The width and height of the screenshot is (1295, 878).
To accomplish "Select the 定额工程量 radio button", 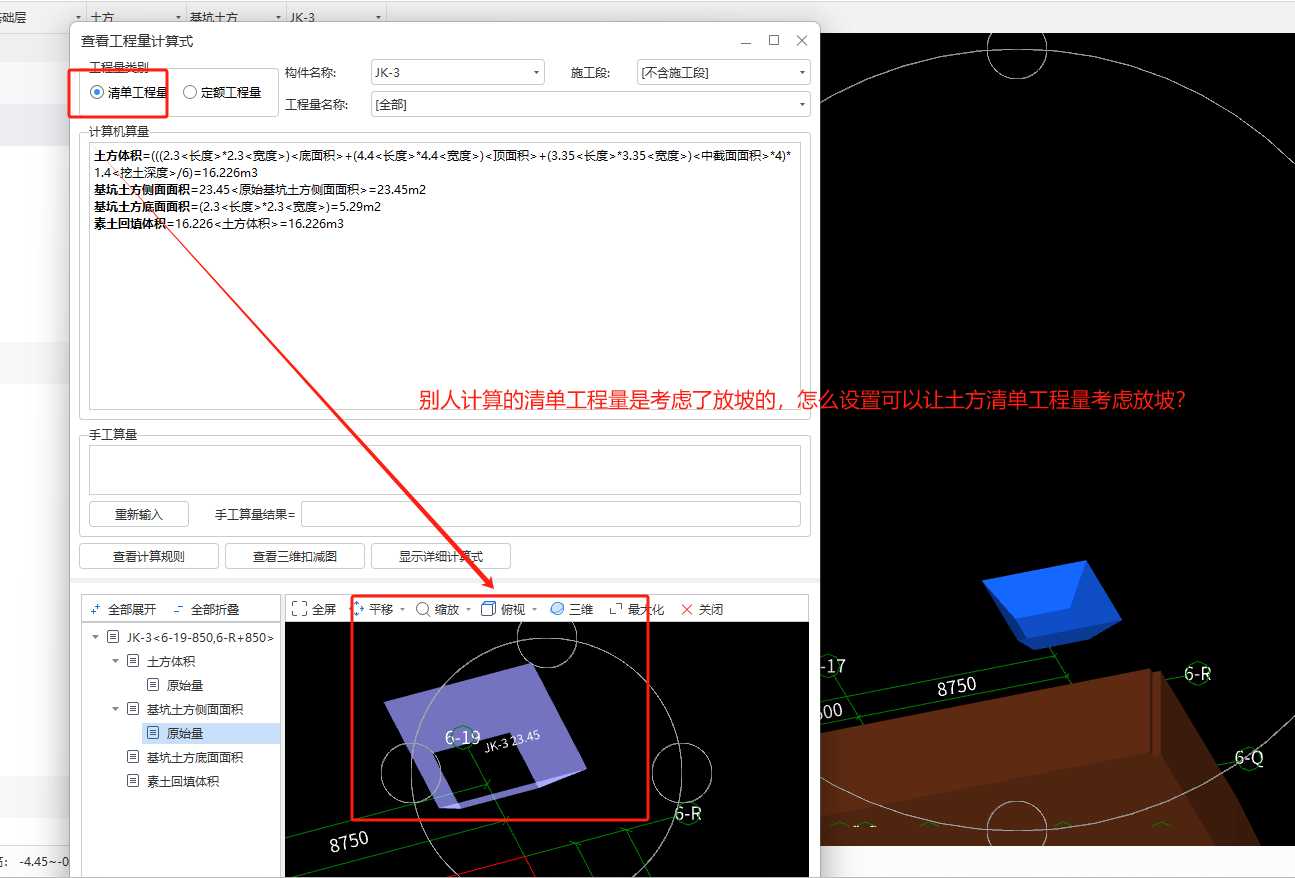I will point(190,92).
